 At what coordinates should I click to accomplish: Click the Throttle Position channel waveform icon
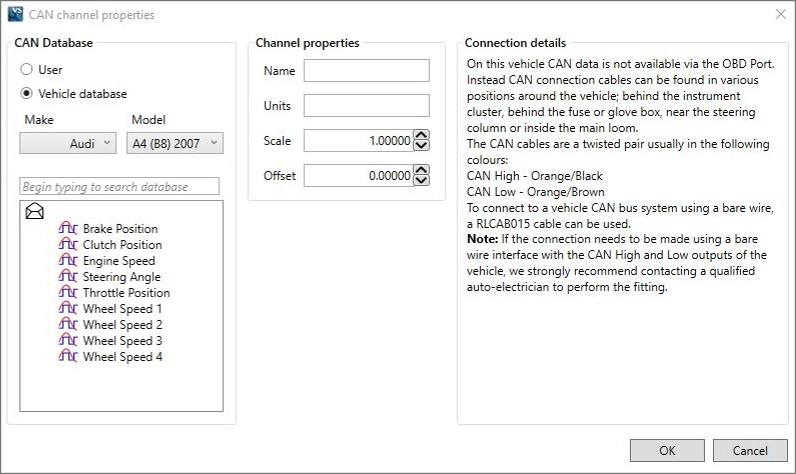(68, 292)
